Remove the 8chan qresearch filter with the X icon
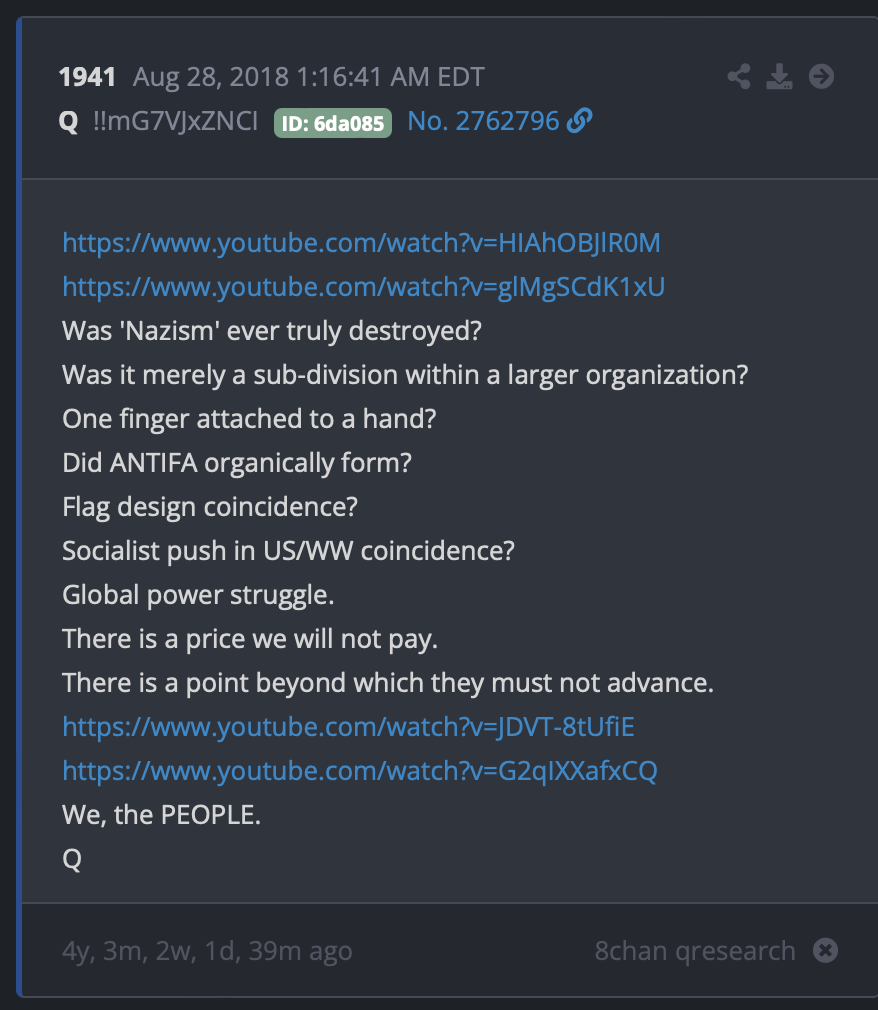878x1010 pixels. tap(825, 950)
